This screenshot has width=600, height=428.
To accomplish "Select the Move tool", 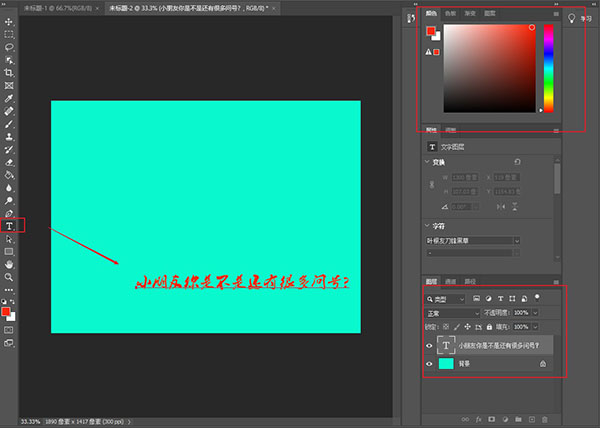I will tap(9, 22).
